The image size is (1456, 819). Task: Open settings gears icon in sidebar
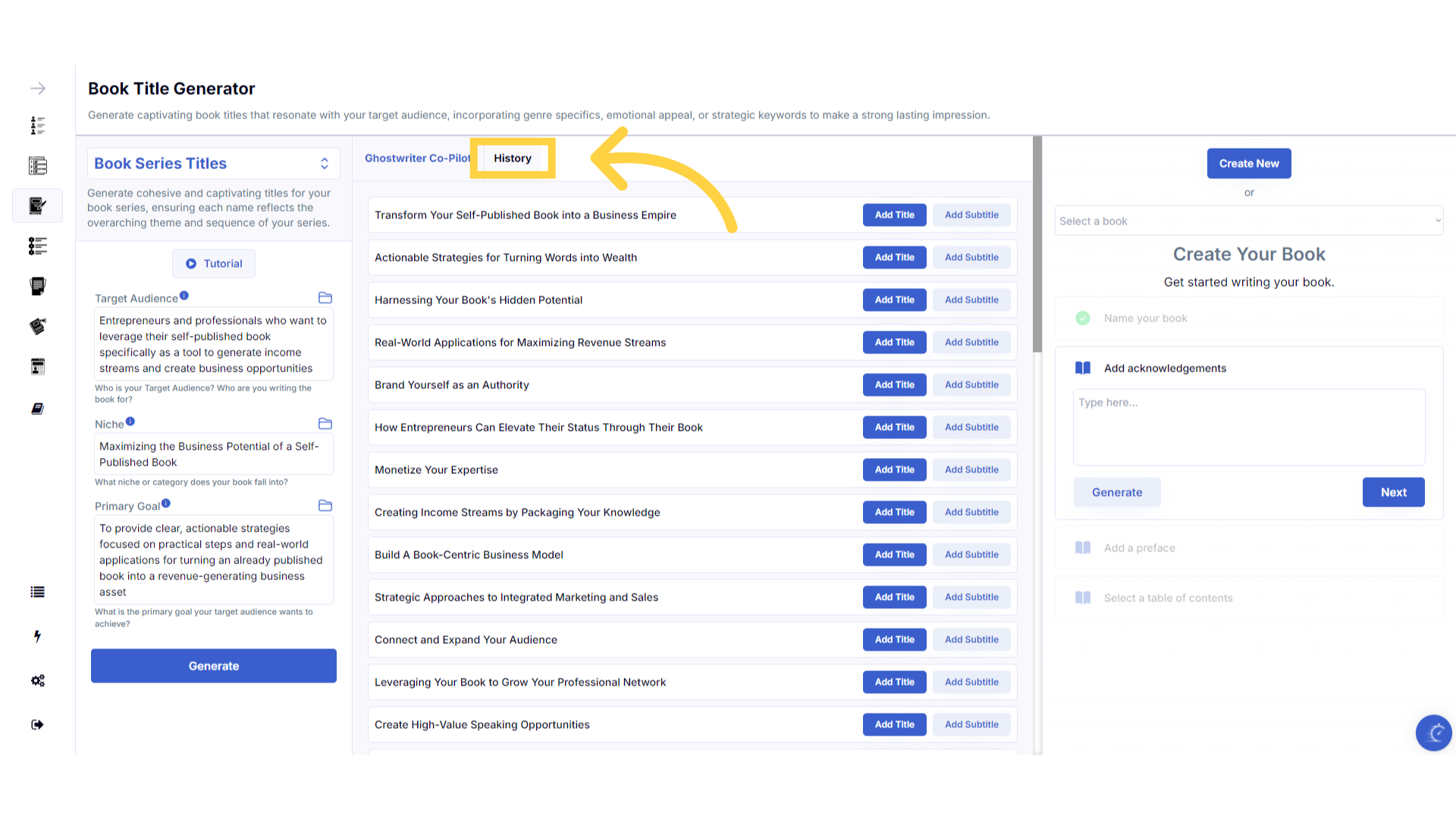pyautogui.click(x=37, y=680)
